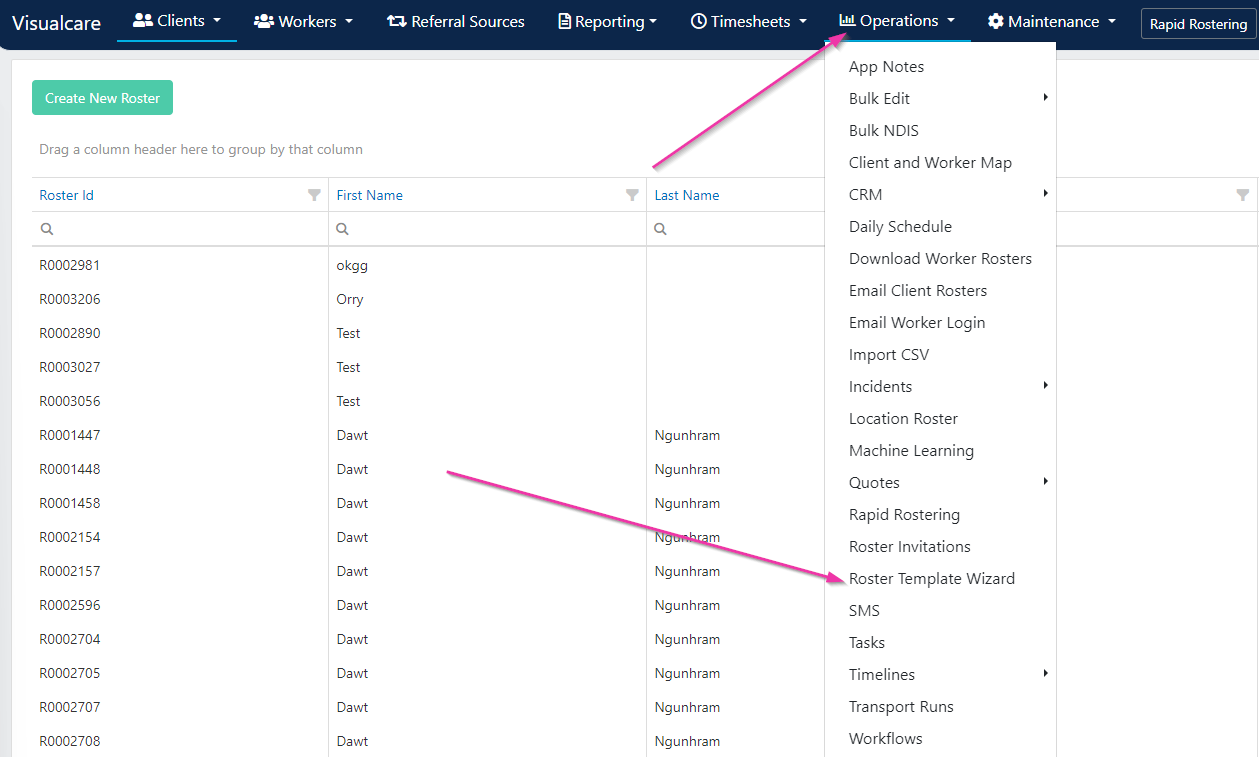This screenshot has width=1259, height=757.
Task: Click roster id R0002890
Action: (x=70, y=334)
